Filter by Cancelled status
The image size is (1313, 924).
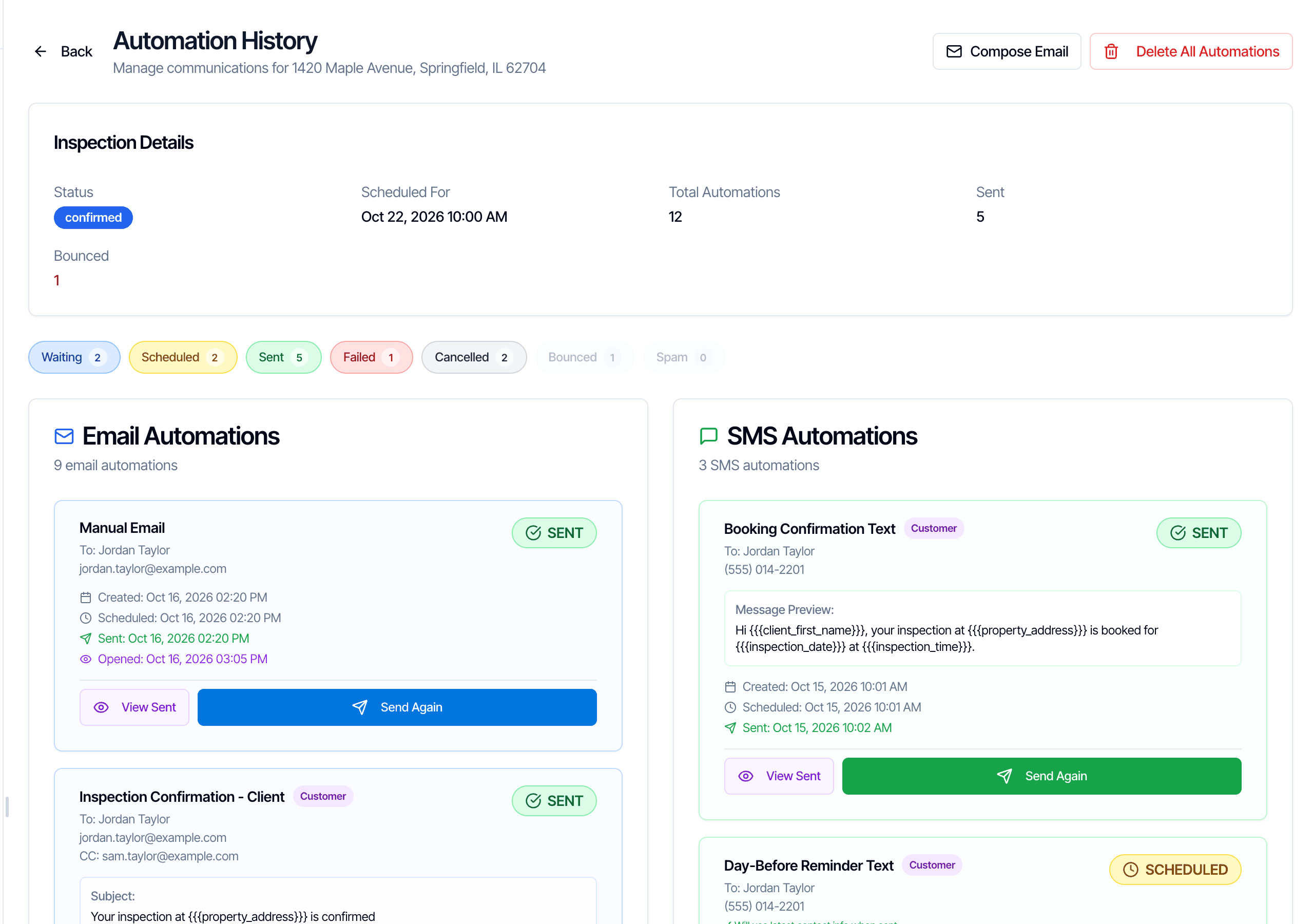click(x=474, y=357)
